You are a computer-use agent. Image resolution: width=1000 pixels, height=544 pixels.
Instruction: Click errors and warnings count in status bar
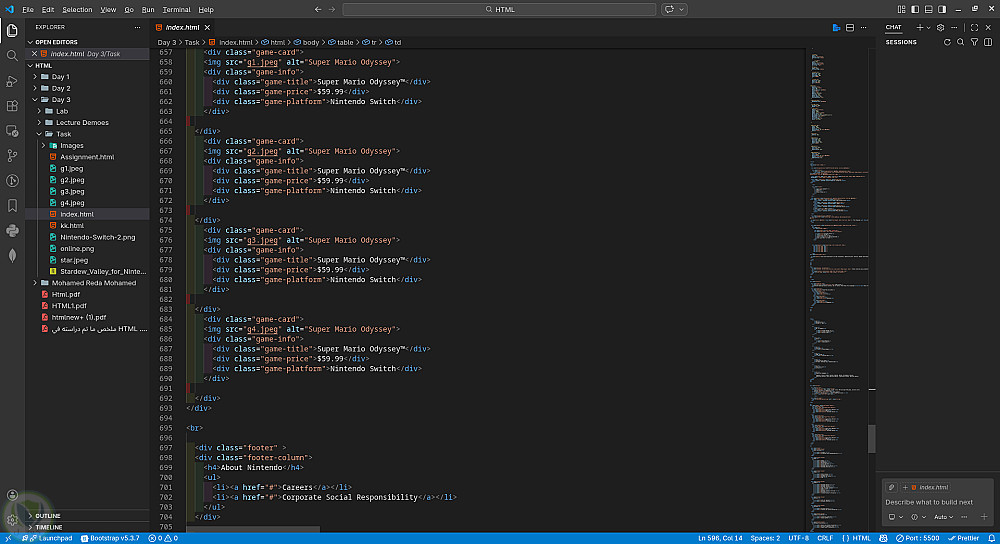click(x=163, y=538)
